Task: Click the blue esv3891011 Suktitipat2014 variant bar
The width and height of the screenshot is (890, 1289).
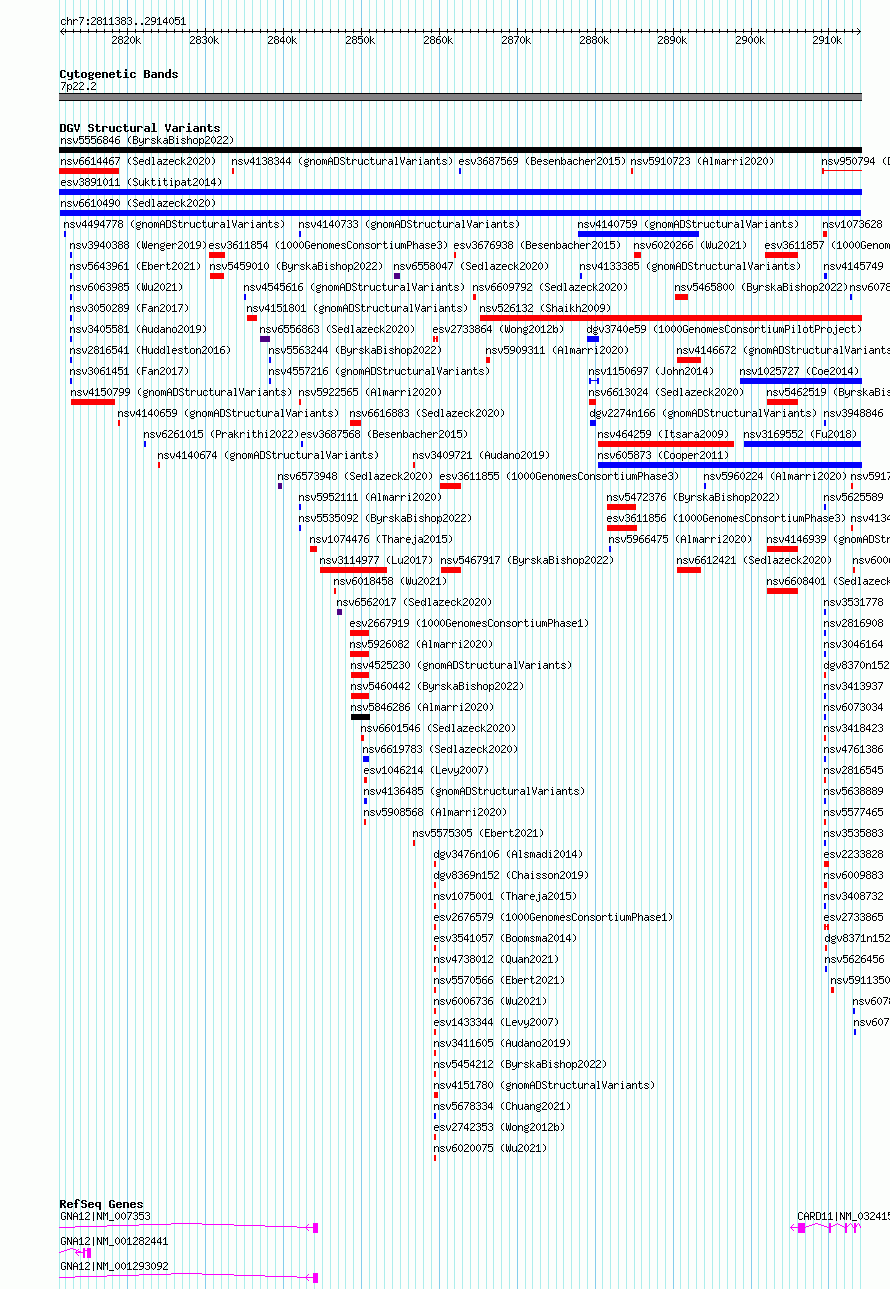Action: (460, 192)
